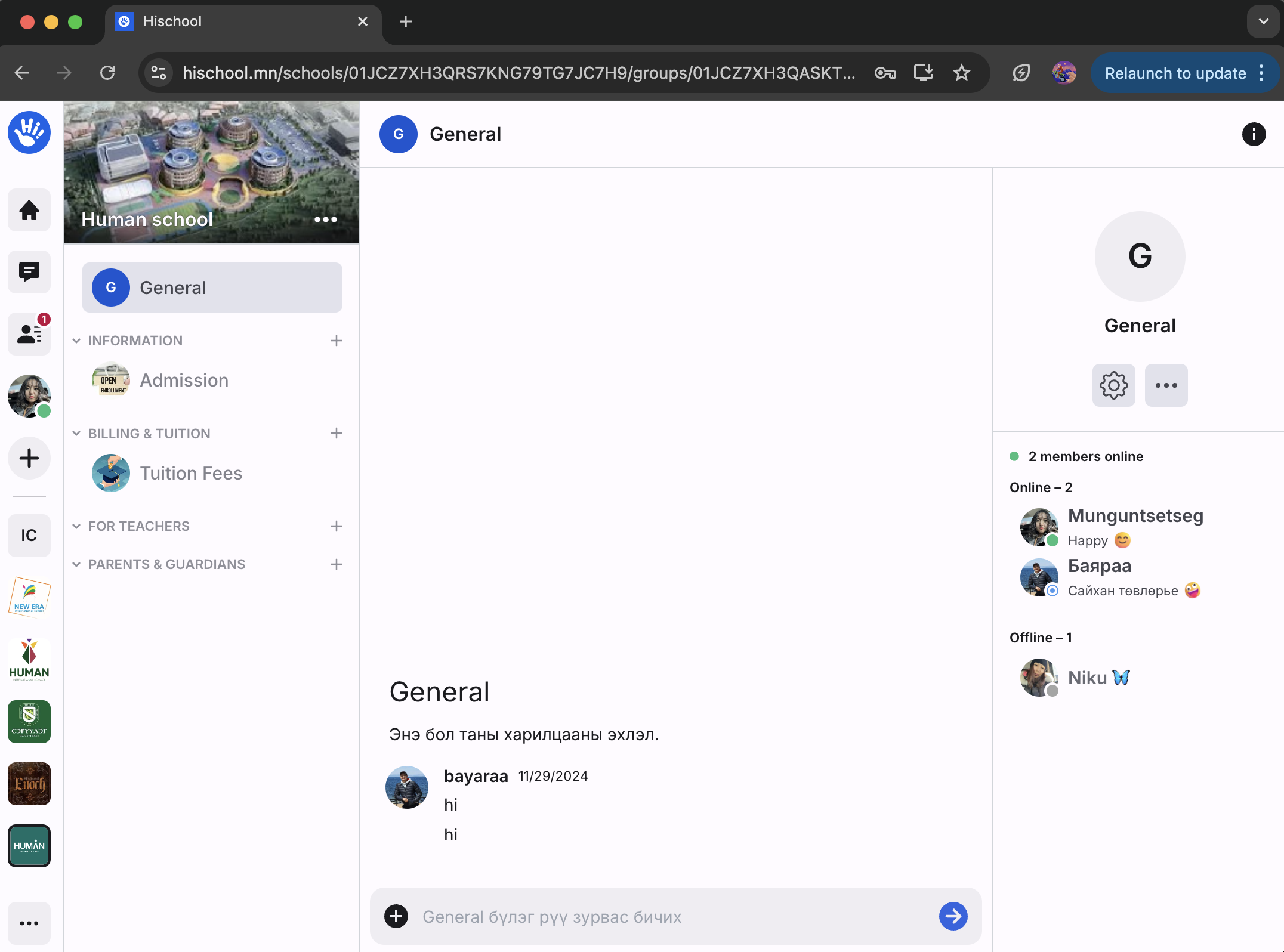Open the messages chat icon

point(29,272)
